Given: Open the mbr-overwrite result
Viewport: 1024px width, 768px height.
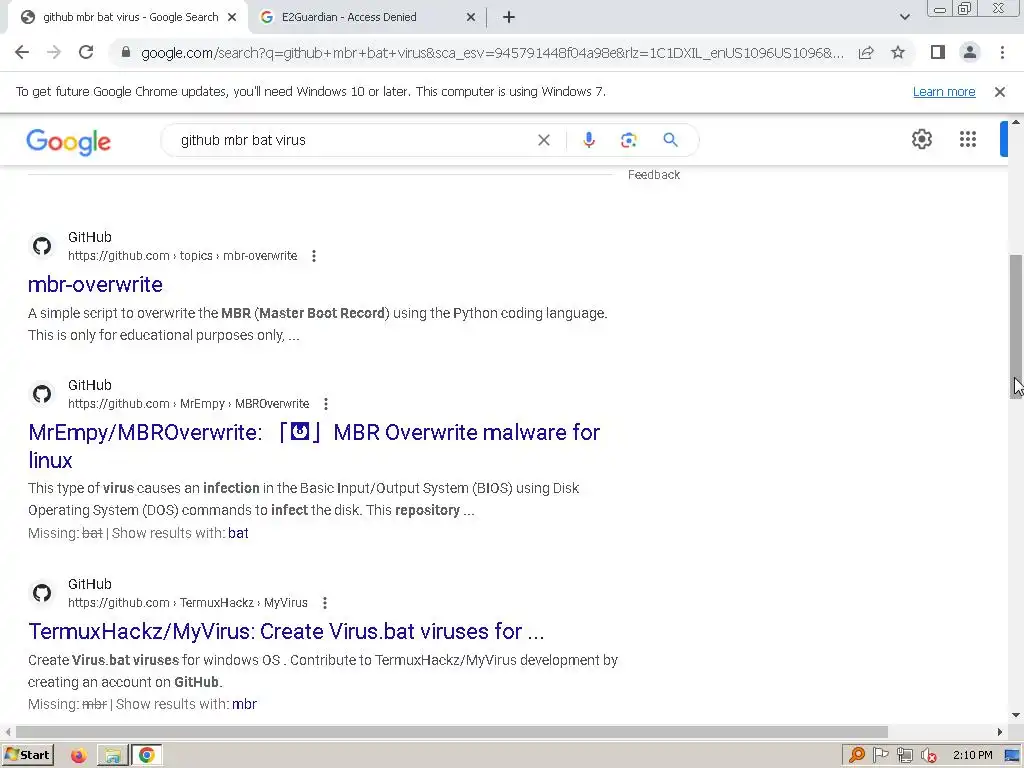Looking at the screenshot, I should tap(95, 284).
